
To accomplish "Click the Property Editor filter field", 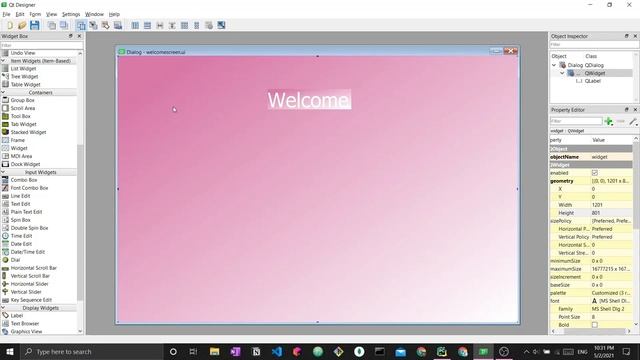I will pos(576,121).
